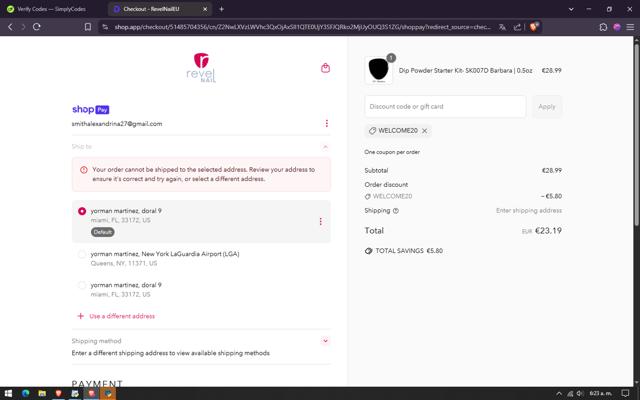Click Use a different address link
640x400 pixels.
[x=122, y=316]
